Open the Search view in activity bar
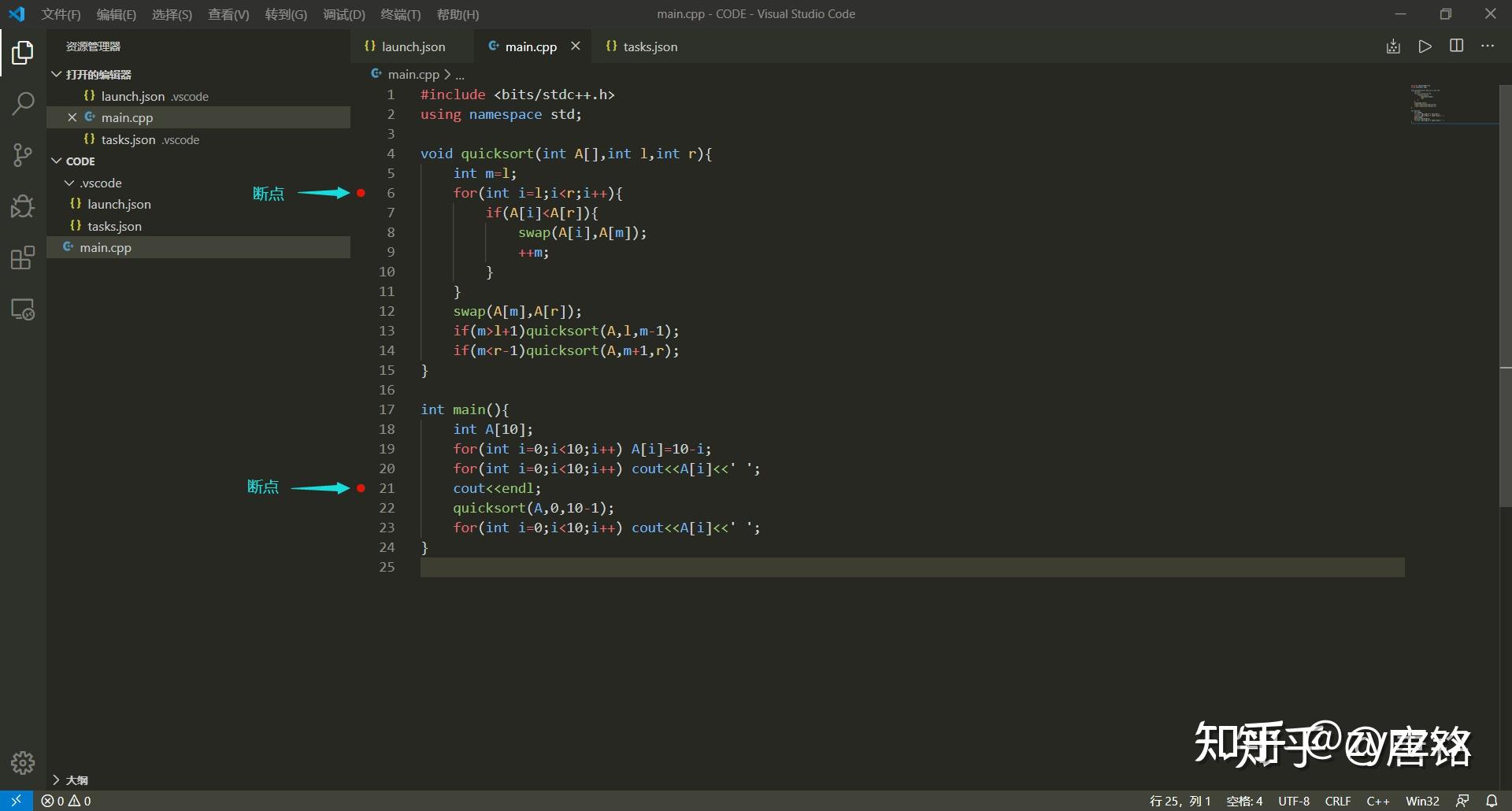Screen dimensions: 1512x811 click(x=23, y=103)
